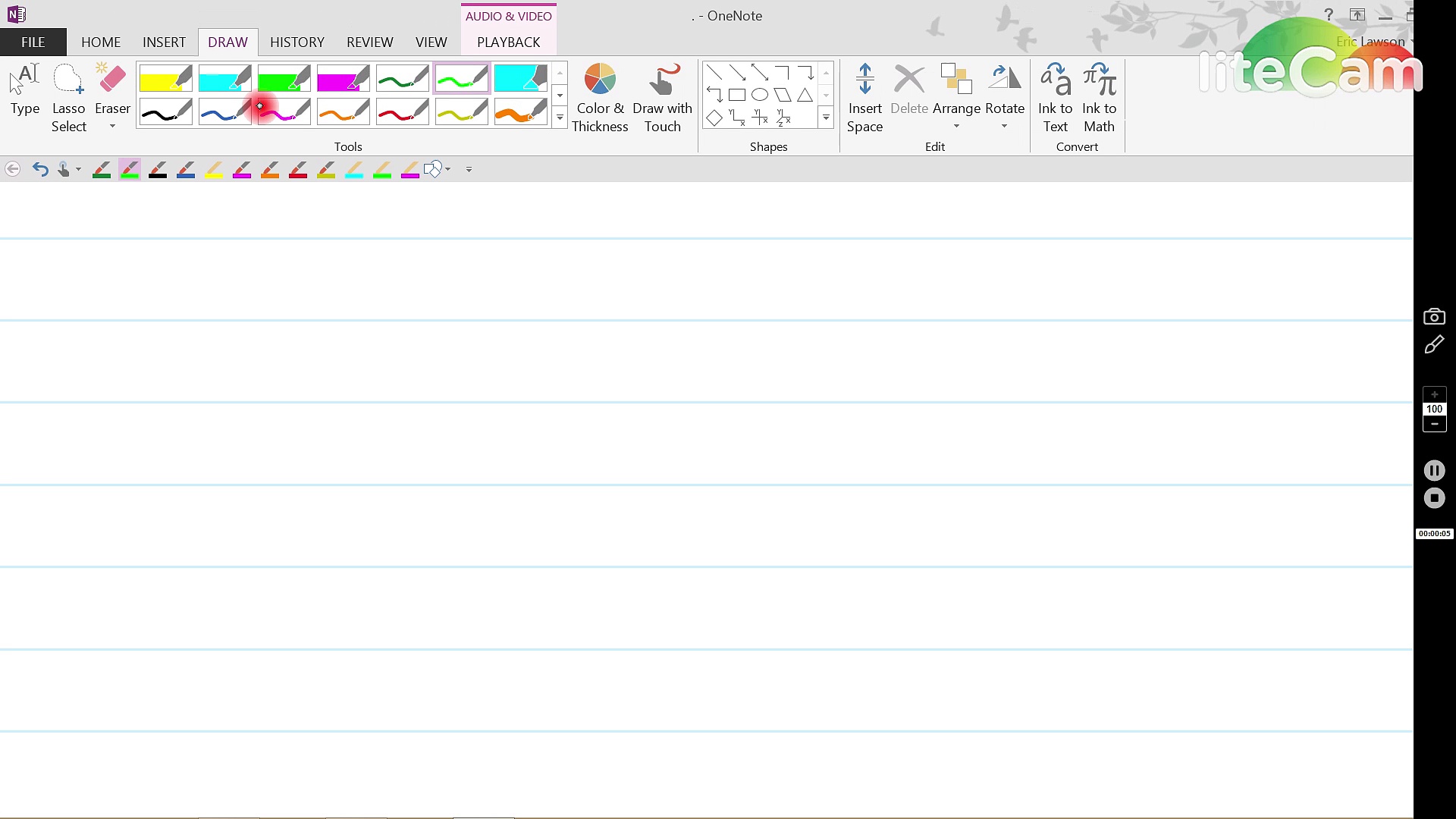This screenshot has width=1456, height=819.
Task: Switch to Type mode
Action: [24, 91]
